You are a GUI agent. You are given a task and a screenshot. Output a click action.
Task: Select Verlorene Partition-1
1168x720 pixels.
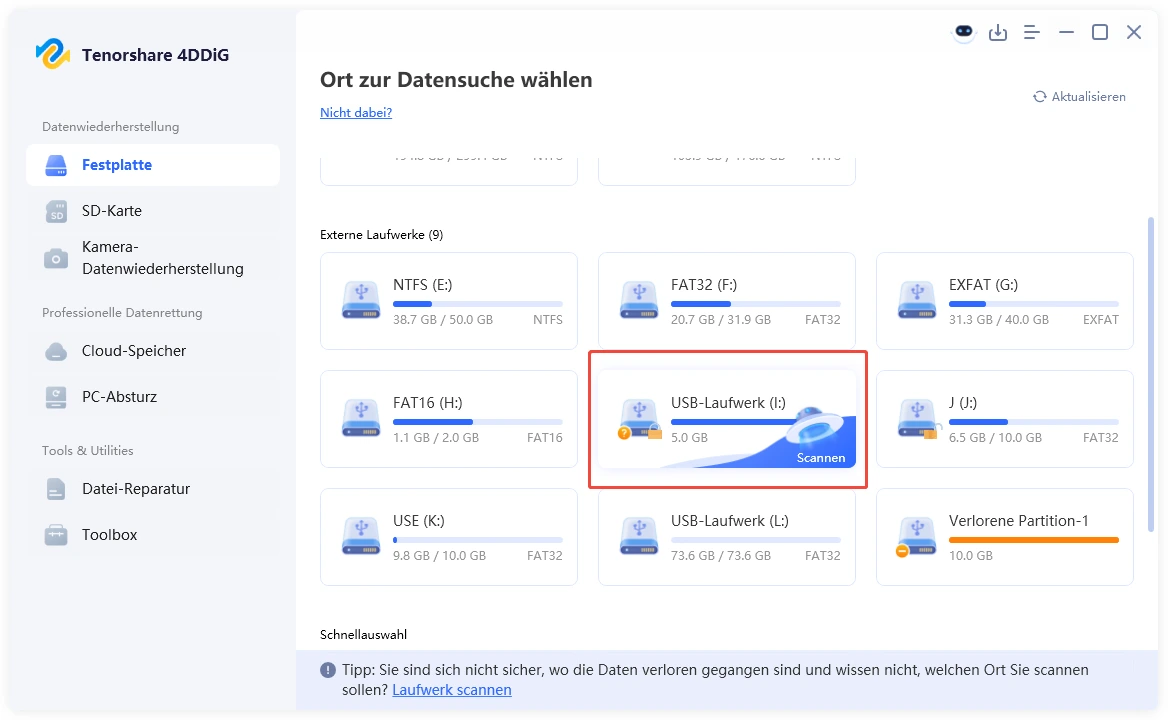coord(1003,537)
